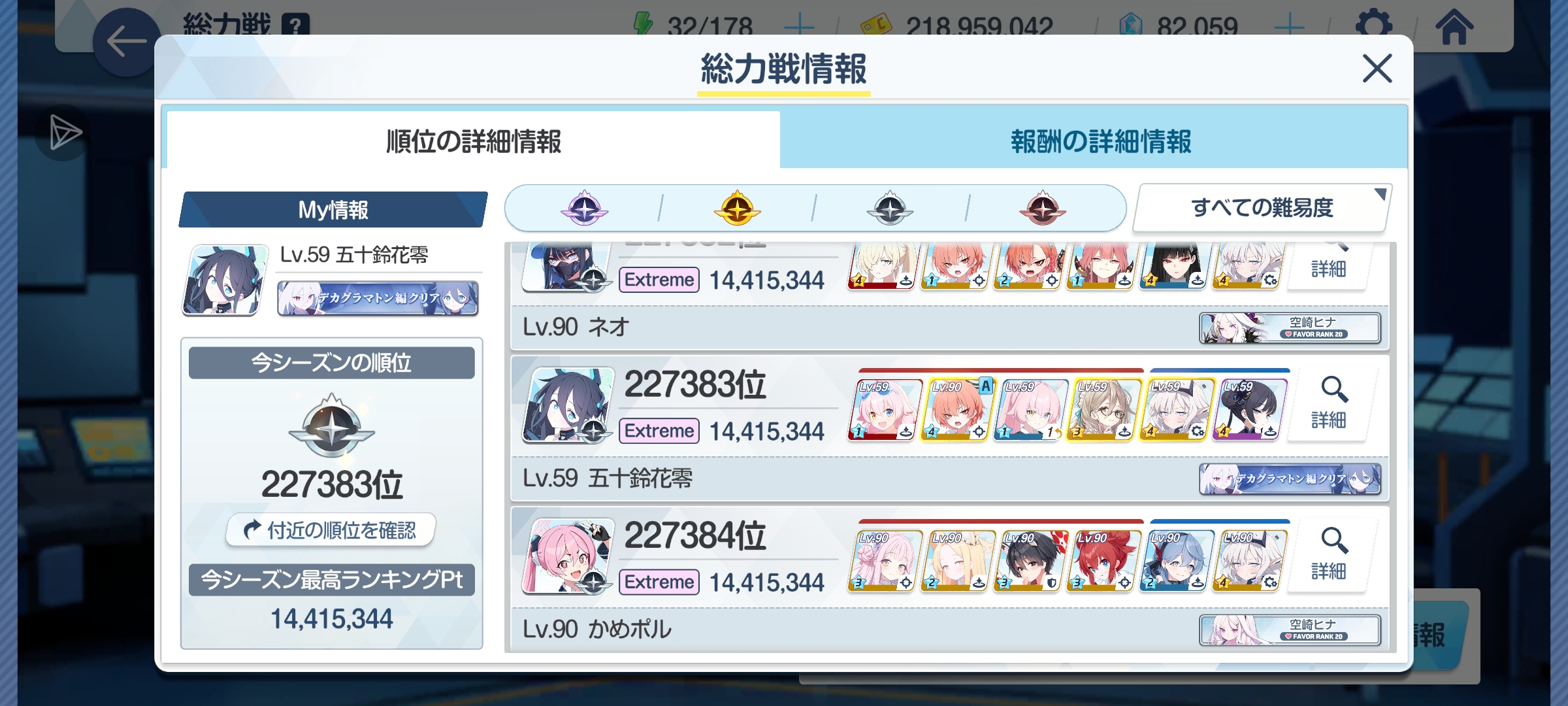Switch to 順位の詳細情報 tab
The height and width of the screenshot is (706, 1568).
coord(474,141)
